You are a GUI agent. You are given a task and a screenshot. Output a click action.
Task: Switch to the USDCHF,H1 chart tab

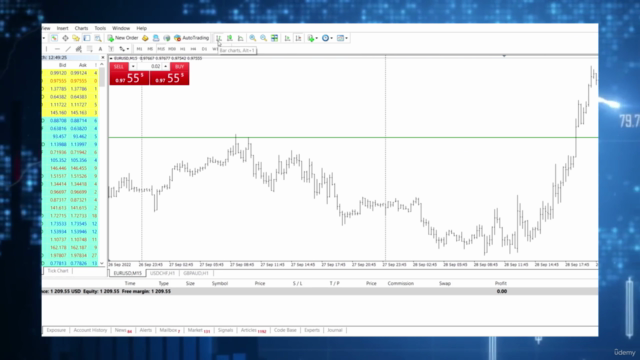162,273
